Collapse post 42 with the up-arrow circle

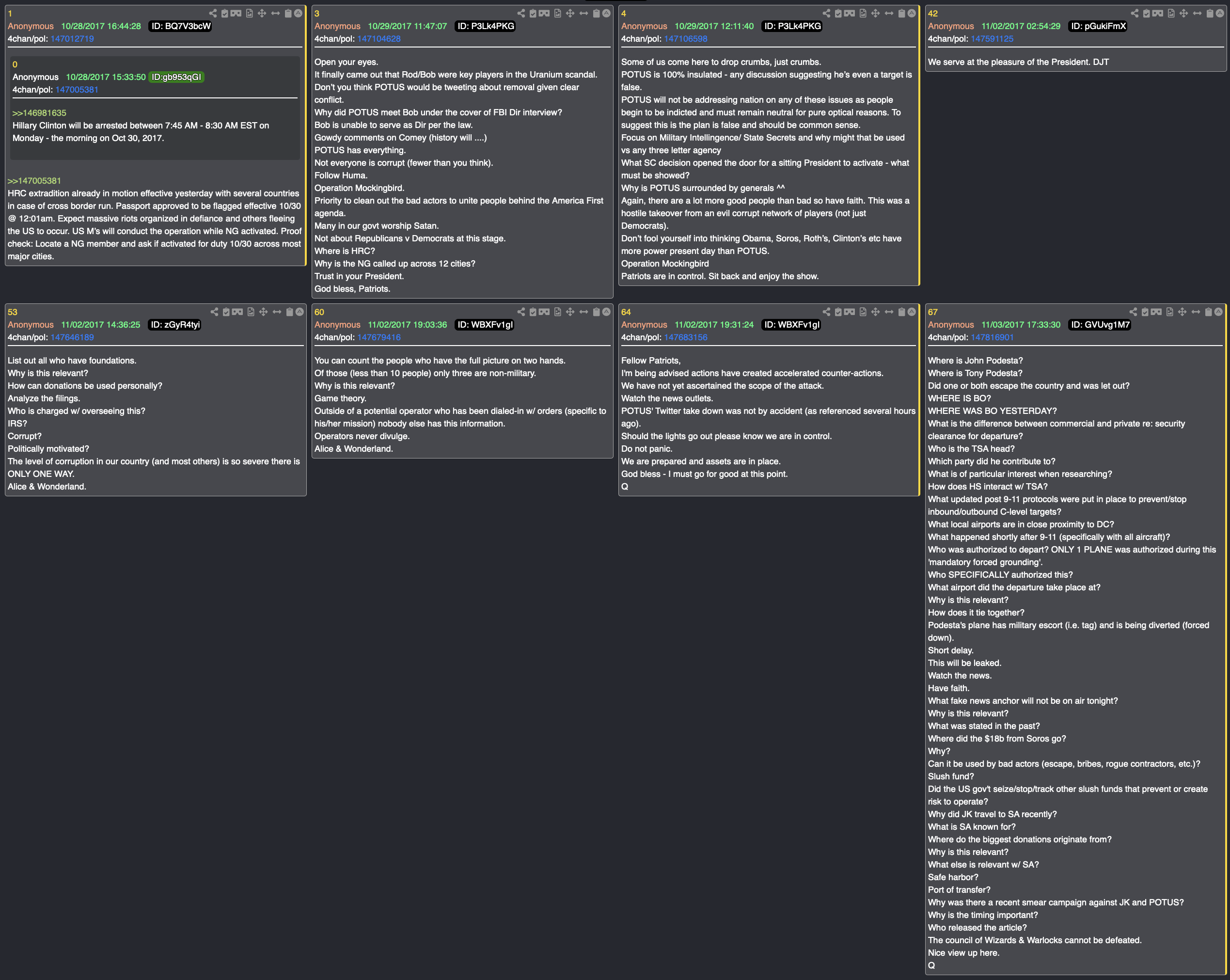1220,13
